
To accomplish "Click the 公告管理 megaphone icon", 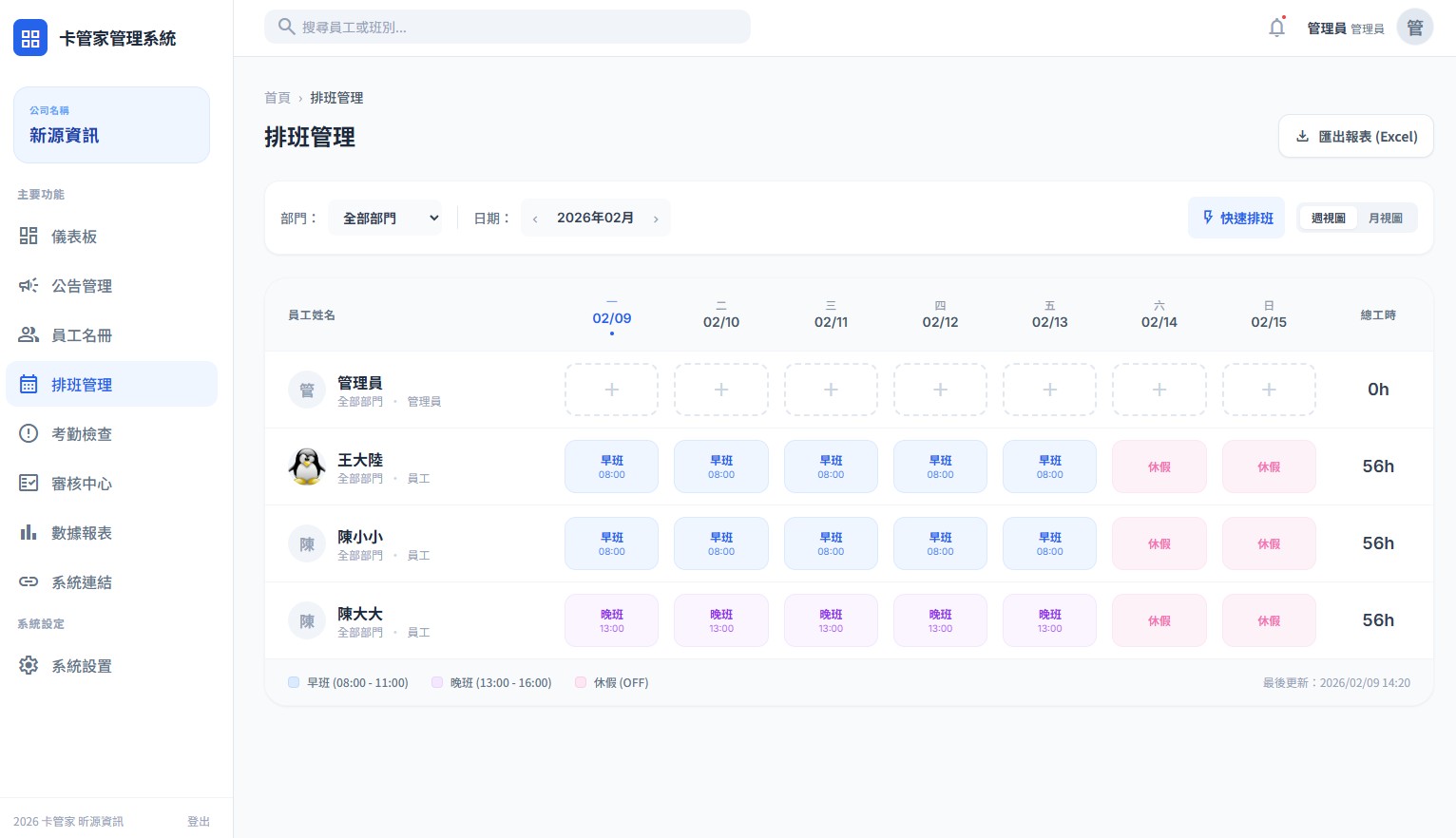I will point(29,286).
